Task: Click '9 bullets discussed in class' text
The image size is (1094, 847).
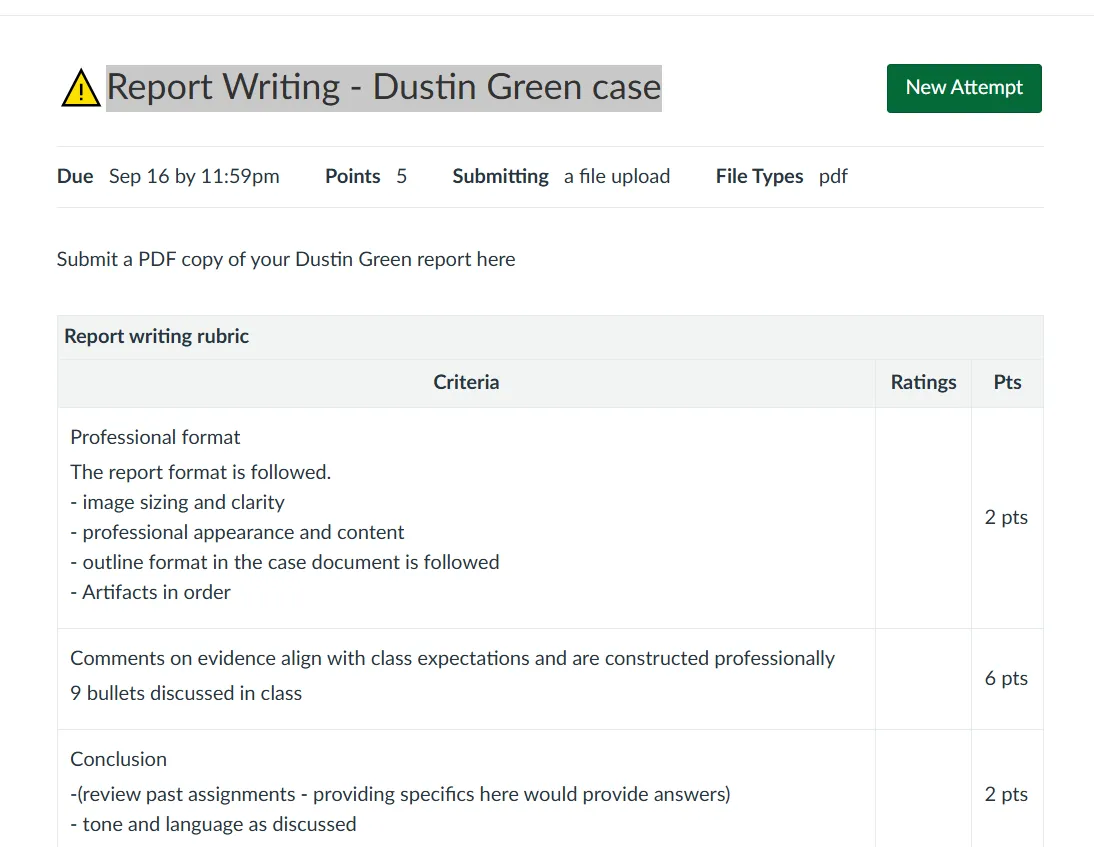Action: tap(186, 694)
